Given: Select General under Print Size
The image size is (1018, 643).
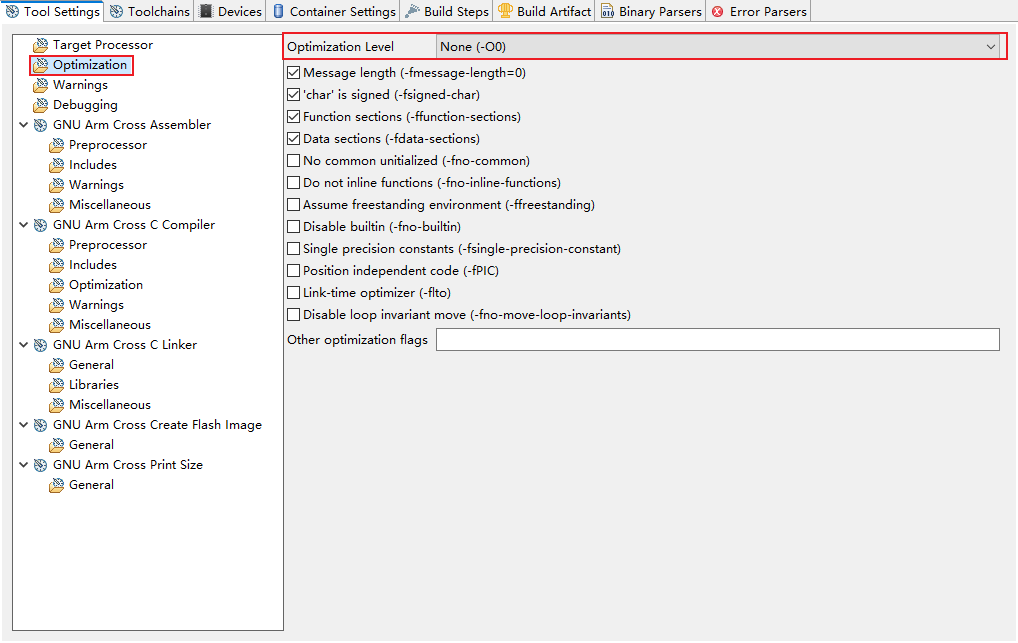Looking at the screenshot, I should 91,485.
